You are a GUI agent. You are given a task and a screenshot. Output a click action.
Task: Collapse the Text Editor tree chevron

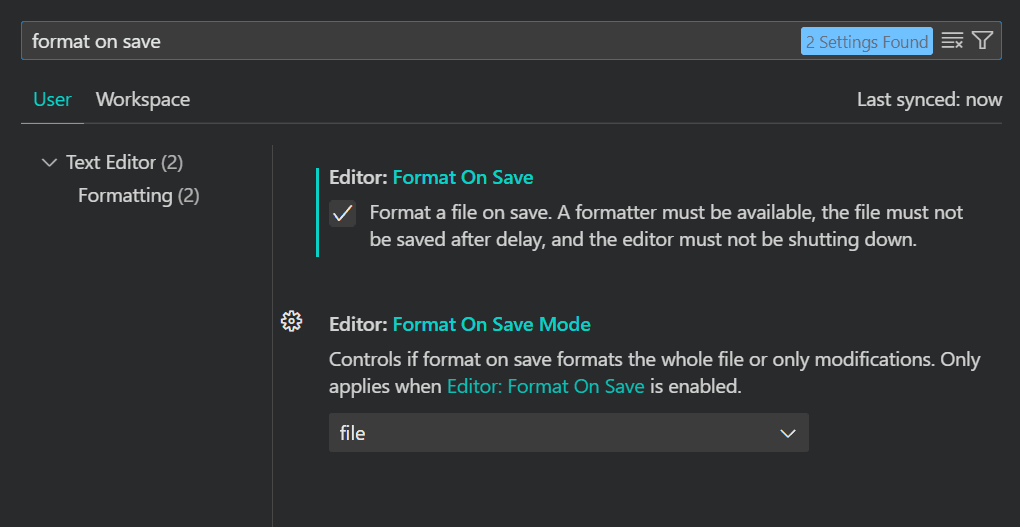(x=49, y=162)
